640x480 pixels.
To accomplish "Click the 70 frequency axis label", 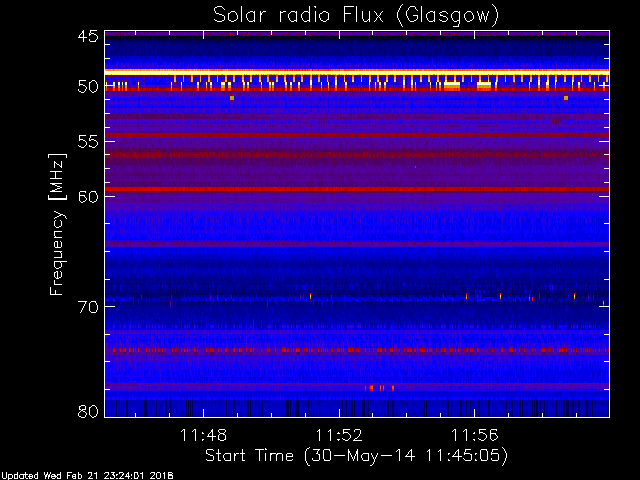I will click(88, 307).
